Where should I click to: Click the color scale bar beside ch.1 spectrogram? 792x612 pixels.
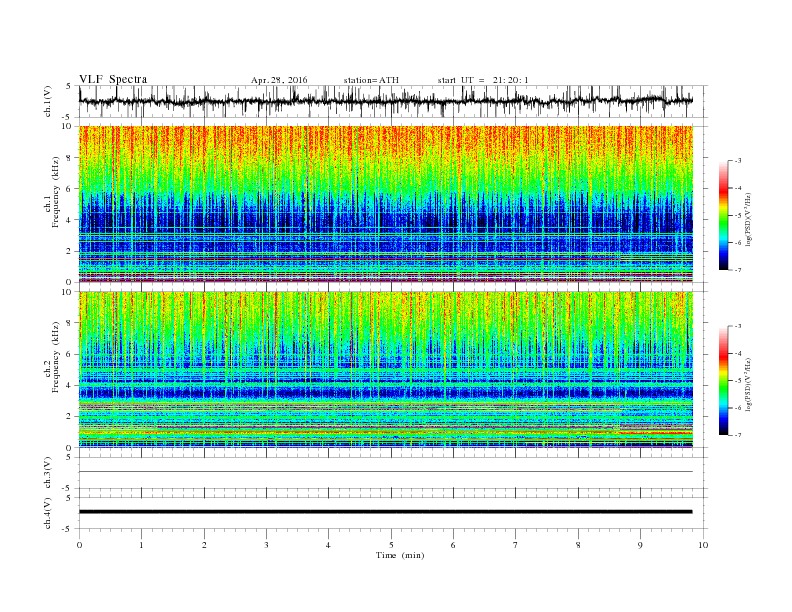(x=723, y=215)
